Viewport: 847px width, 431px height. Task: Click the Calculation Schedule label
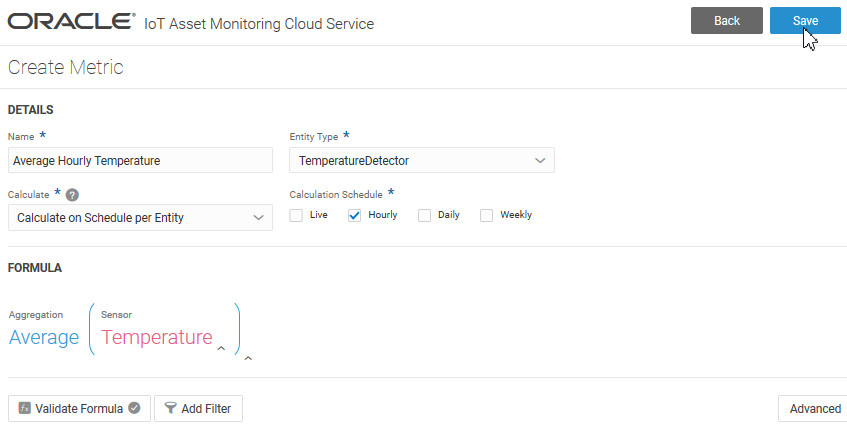[x=336, y=194]
